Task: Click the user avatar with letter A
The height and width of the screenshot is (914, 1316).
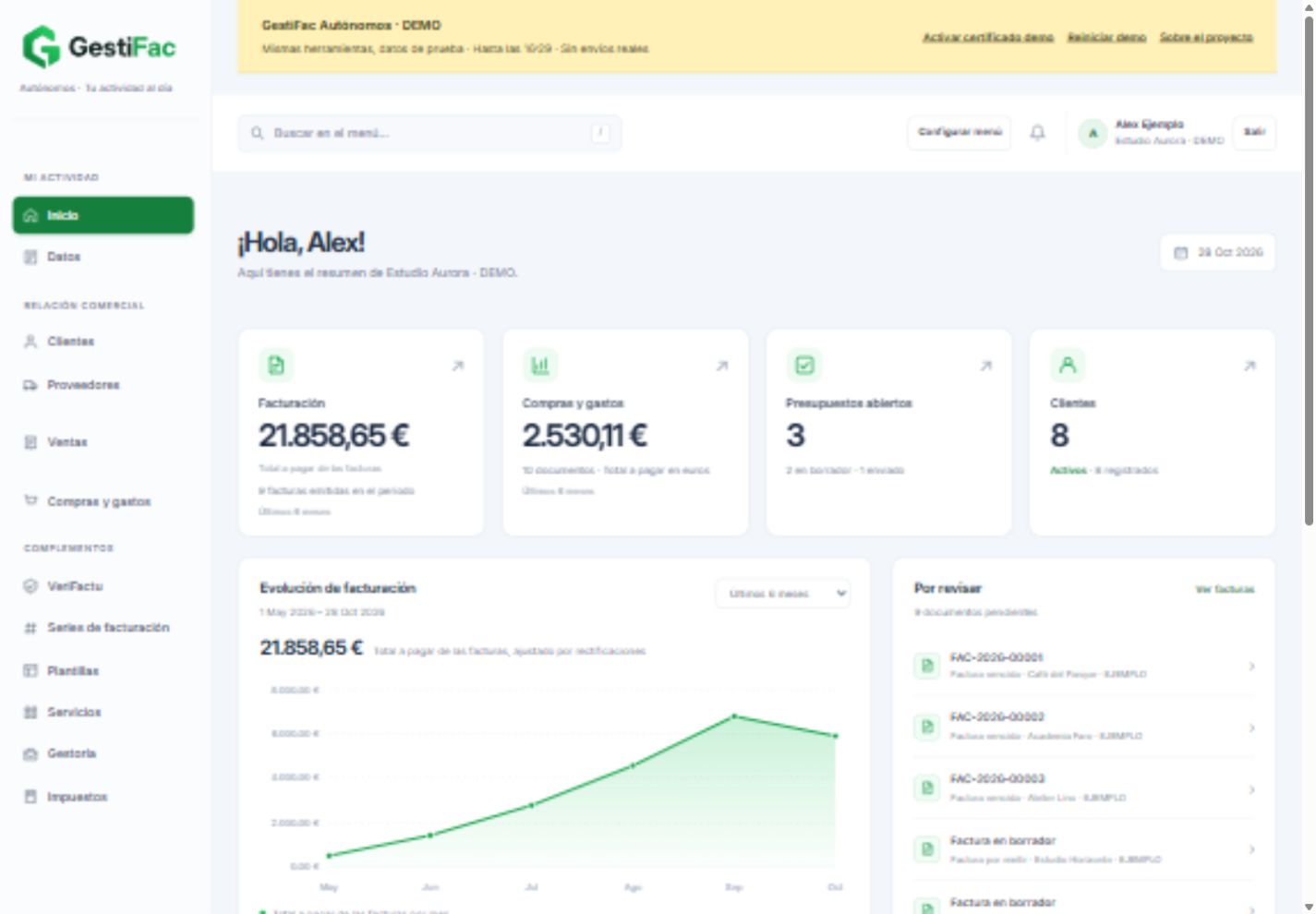Action: pyautogui.click(x=1093, y=133)
